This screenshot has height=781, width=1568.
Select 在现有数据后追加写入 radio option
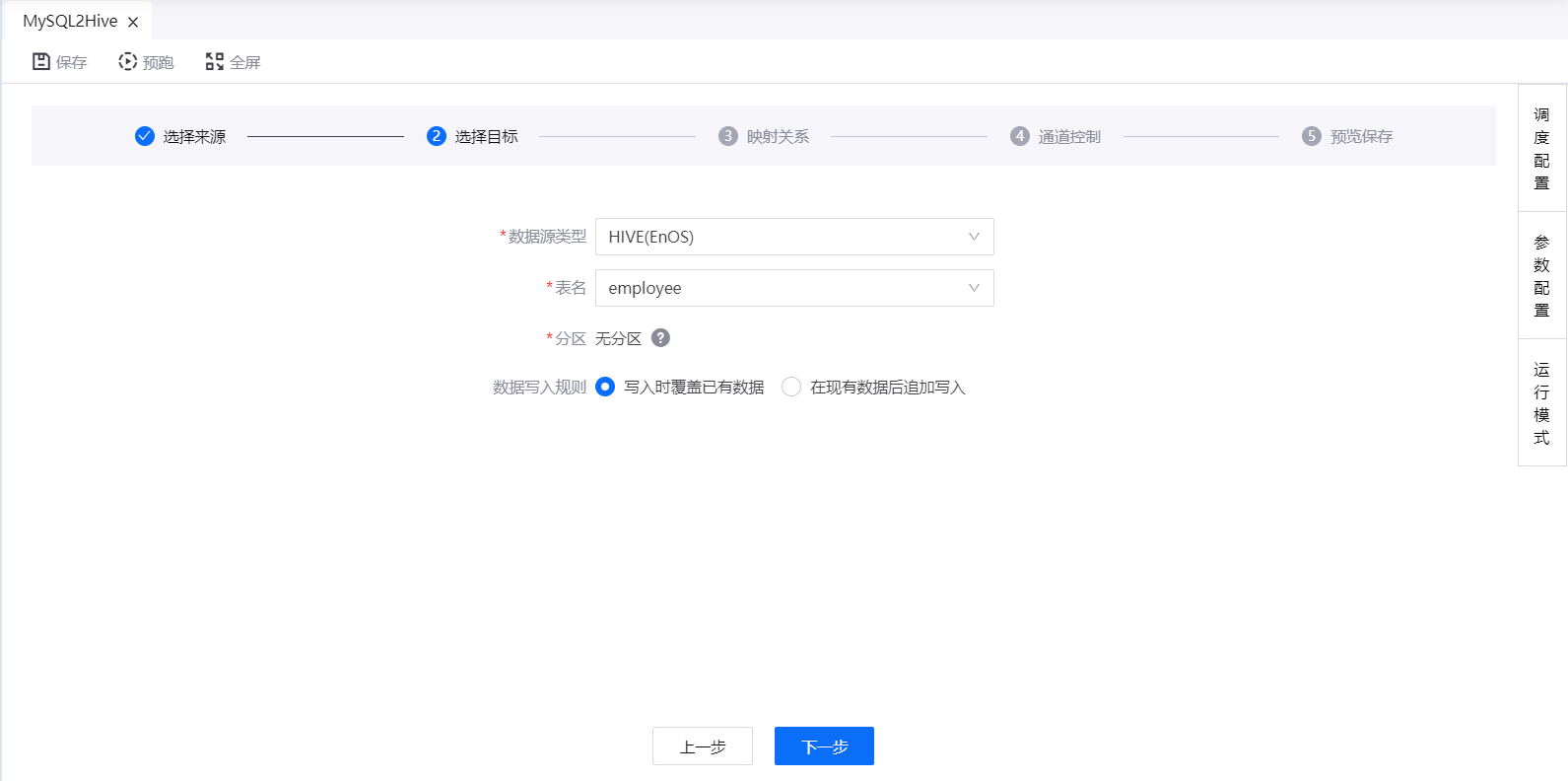(x=791, y=387)
